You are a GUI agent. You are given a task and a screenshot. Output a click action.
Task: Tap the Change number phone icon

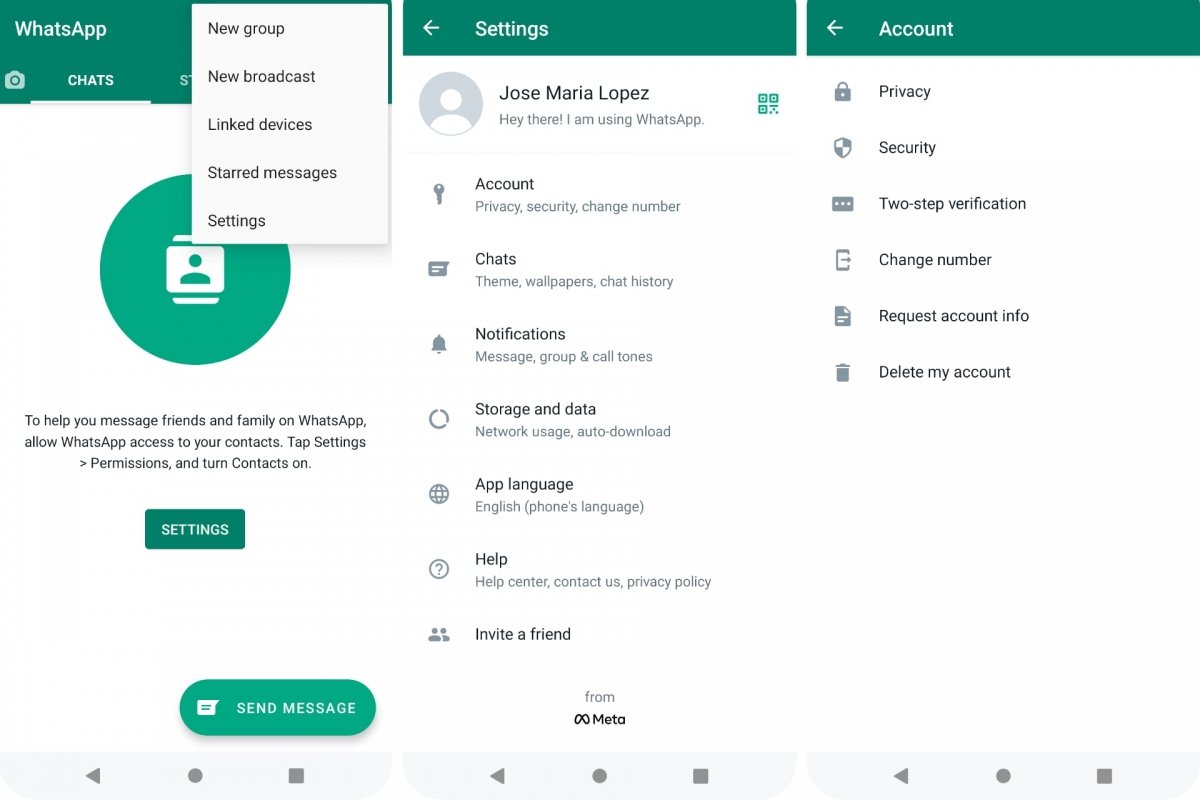point(843,260)
